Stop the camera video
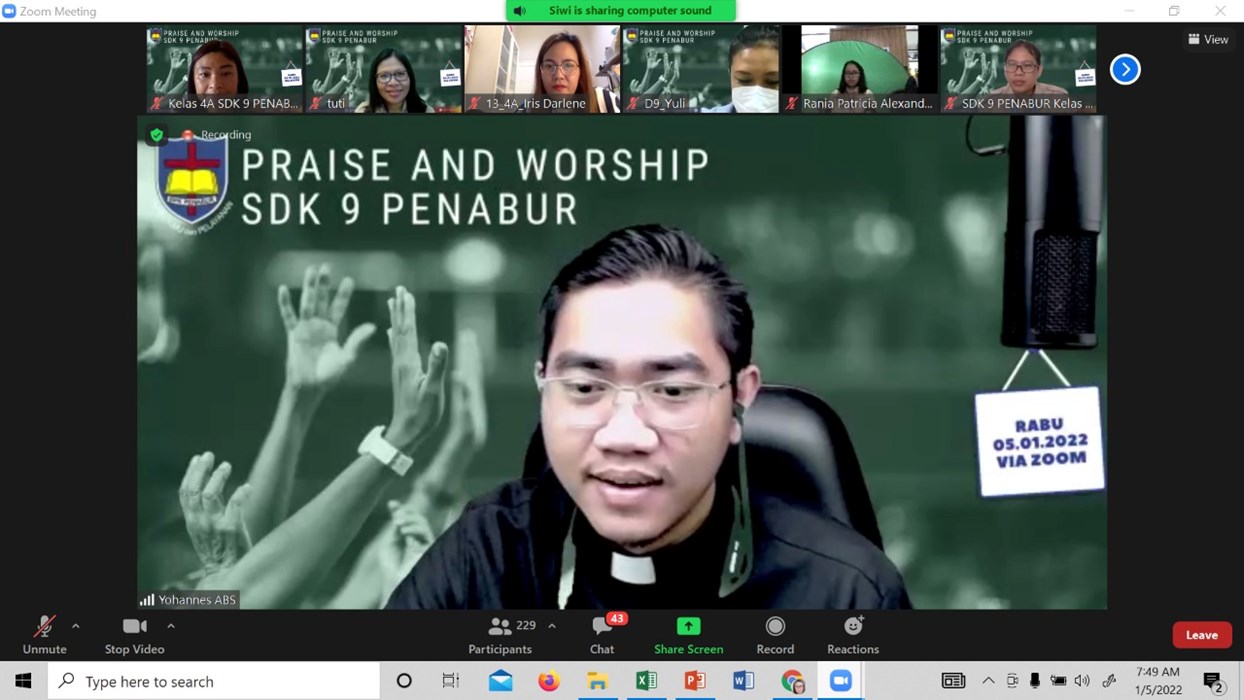Viewport: 1244px width, 700px height. pyautogui.click(x=134, y=636)
